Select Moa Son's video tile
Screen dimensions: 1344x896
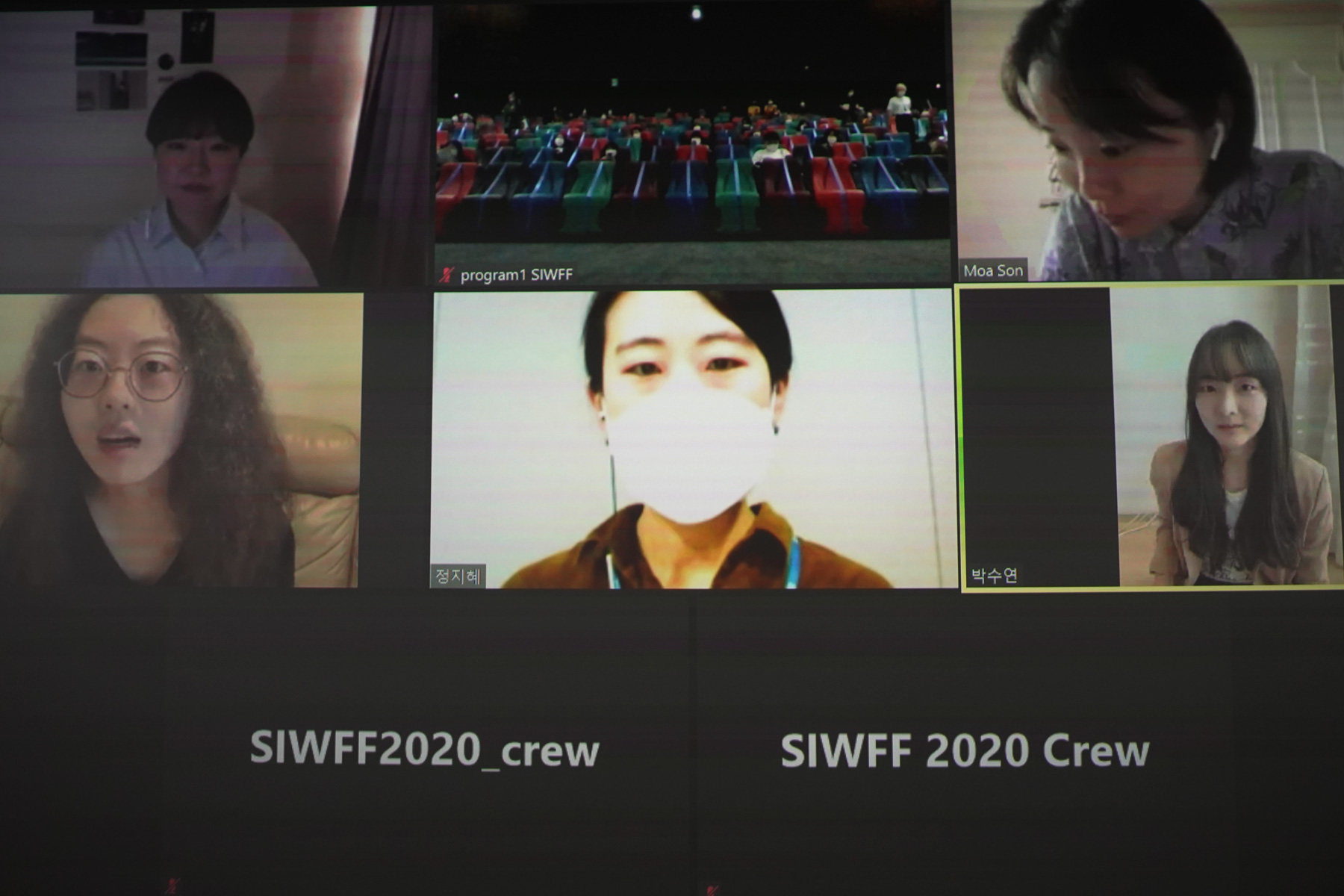1151,140
